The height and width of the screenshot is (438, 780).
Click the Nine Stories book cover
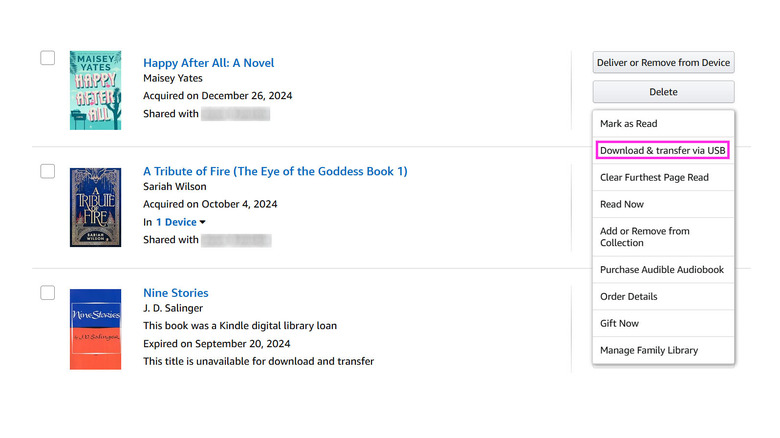click(95, 329)
